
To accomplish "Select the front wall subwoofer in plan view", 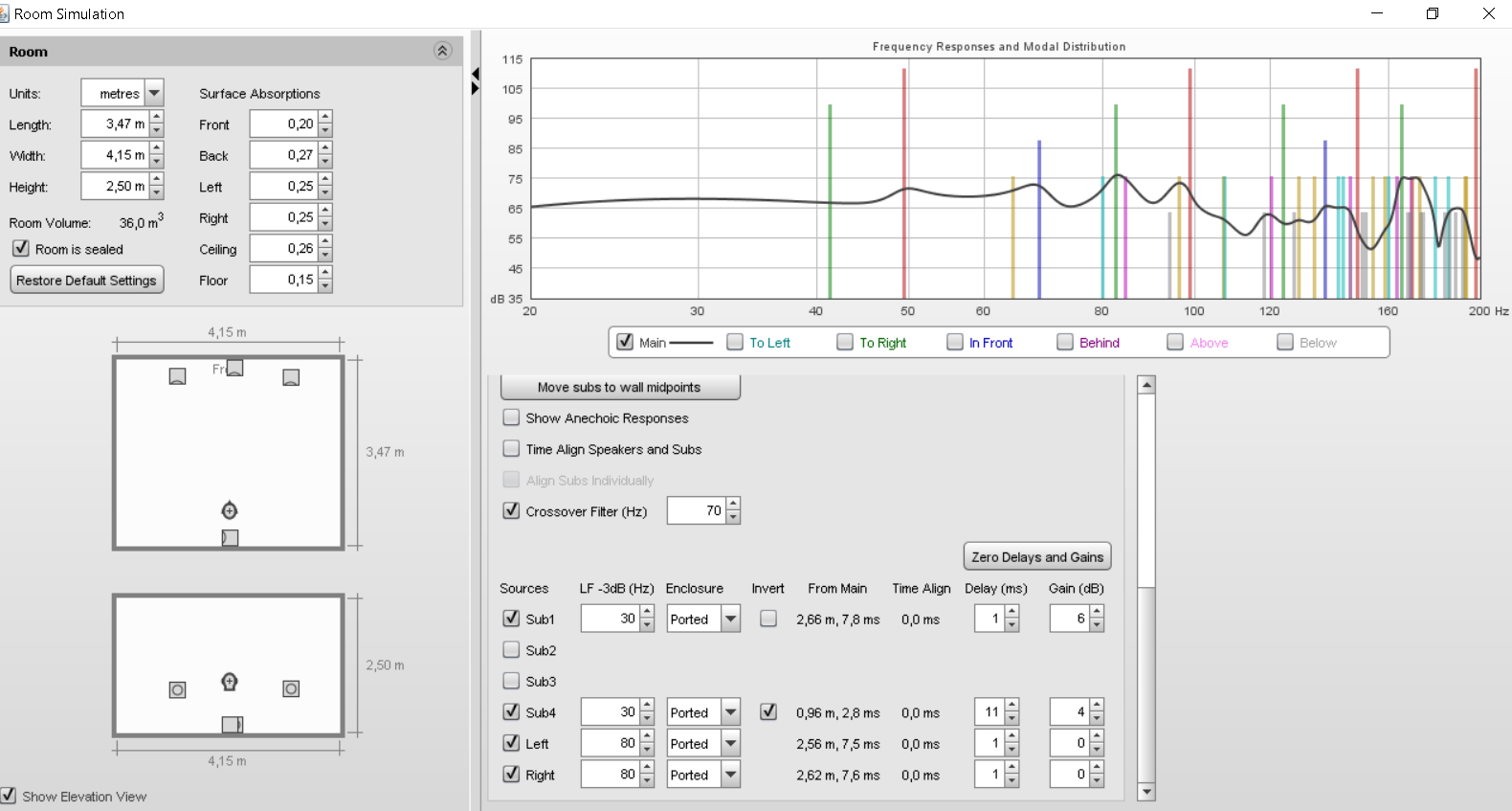I will click(234, 368).
